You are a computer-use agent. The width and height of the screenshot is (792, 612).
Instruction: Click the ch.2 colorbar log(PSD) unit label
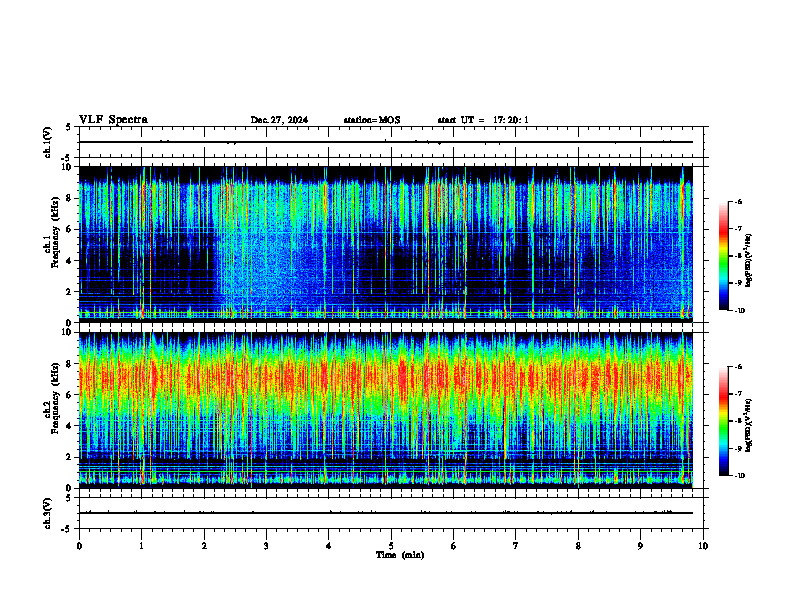click(749, 425)
